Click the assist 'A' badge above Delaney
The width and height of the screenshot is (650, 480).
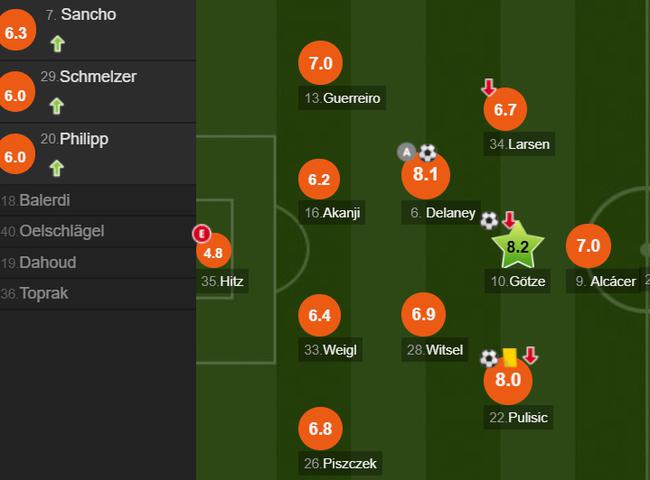pos(407,152)
